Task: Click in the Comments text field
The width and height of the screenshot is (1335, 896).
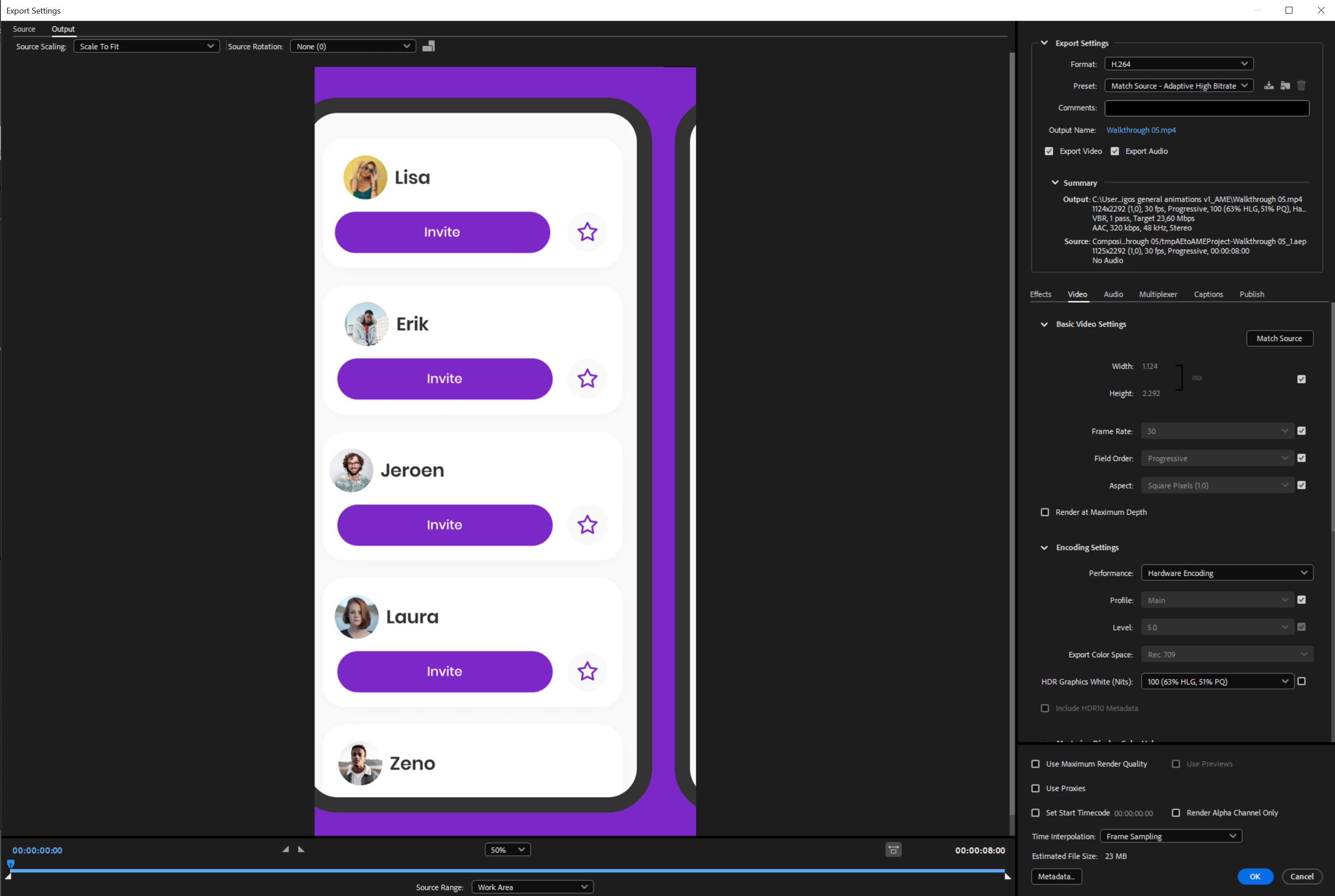Action: coord(1206,108)
